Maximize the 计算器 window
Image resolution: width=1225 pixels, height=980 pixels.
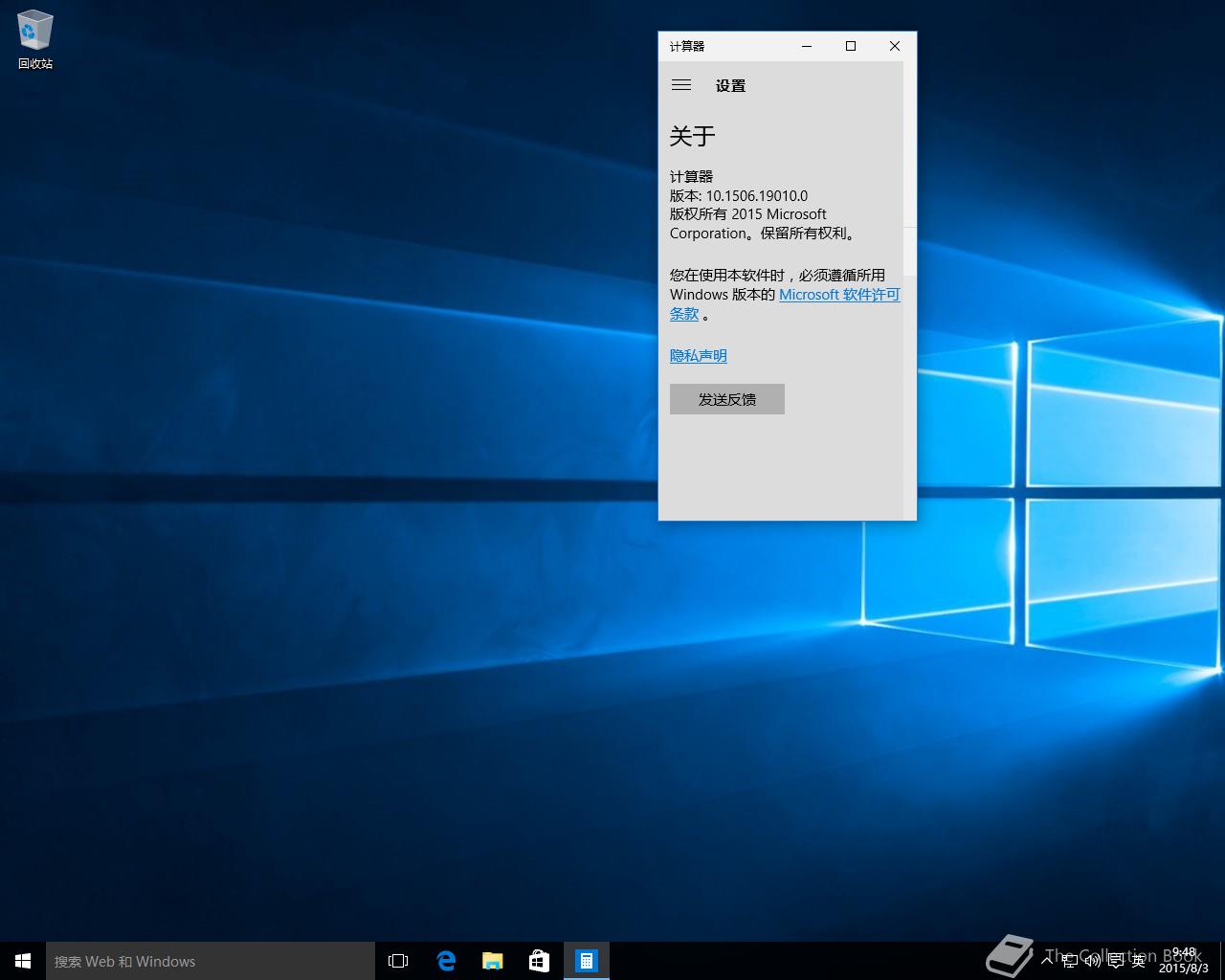click(851, 46)
